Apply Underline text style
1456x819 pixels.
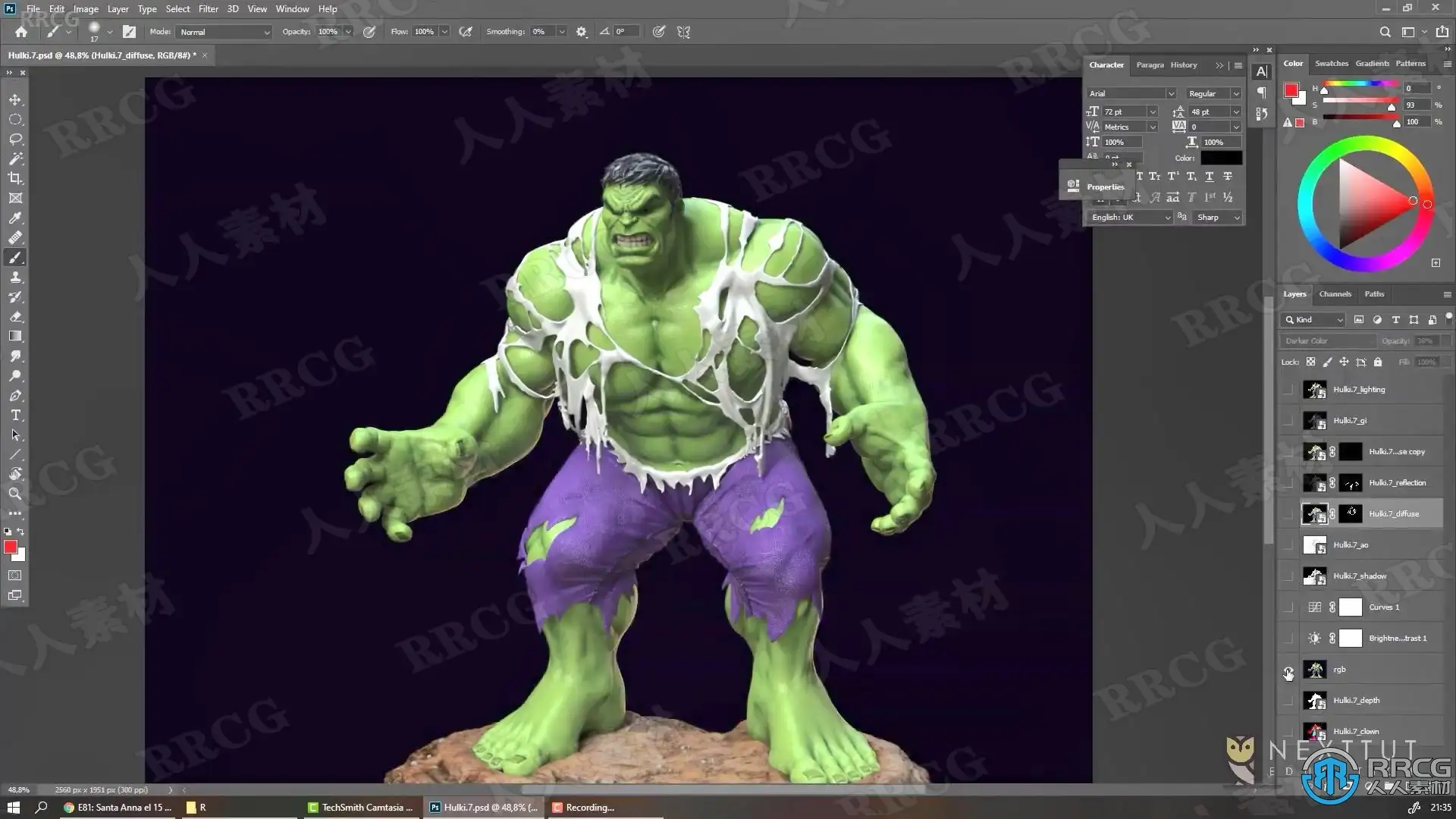click(x=1210, y=177)
